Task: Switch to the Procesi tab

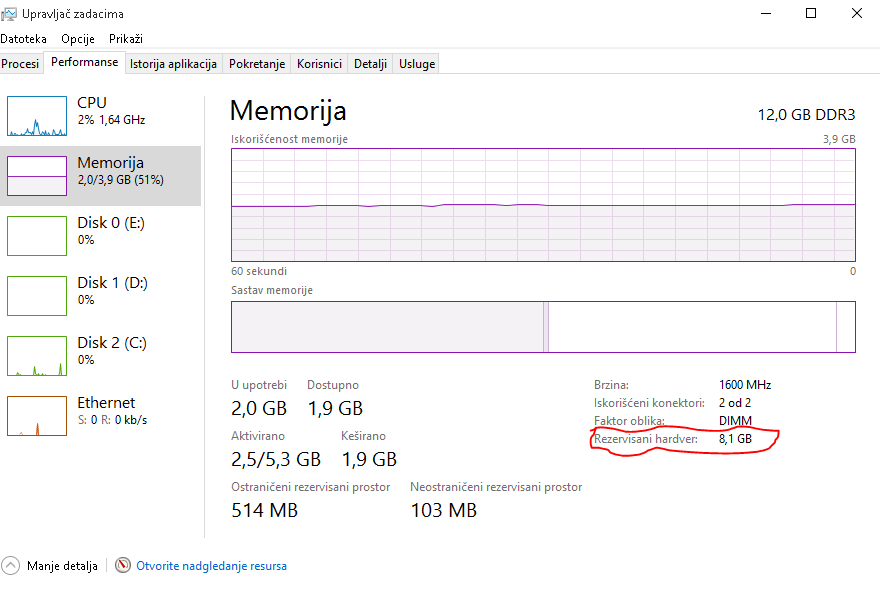Action: point(20,63)
